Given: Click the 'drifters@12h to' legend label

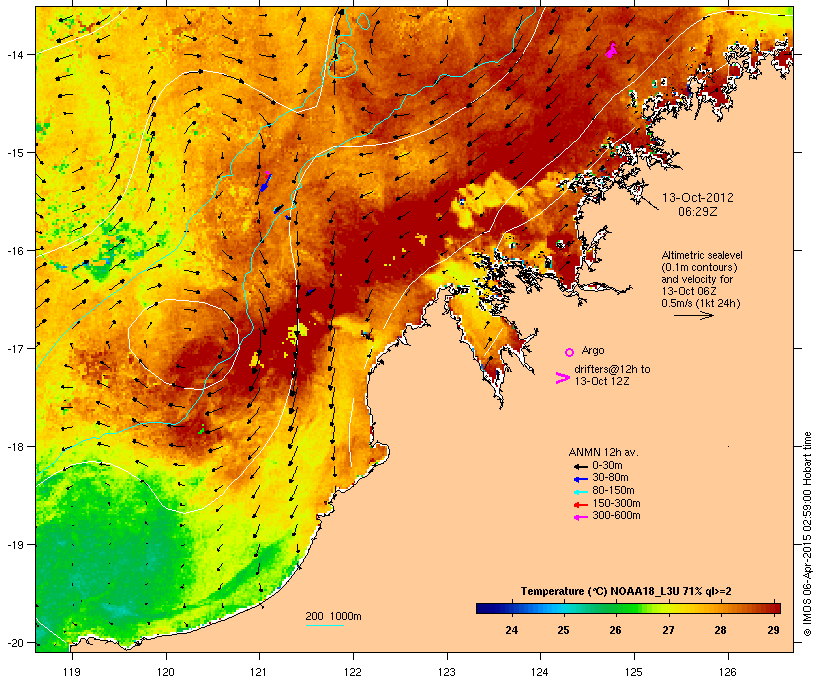Looking at the screenshot, I should point(612,369).
